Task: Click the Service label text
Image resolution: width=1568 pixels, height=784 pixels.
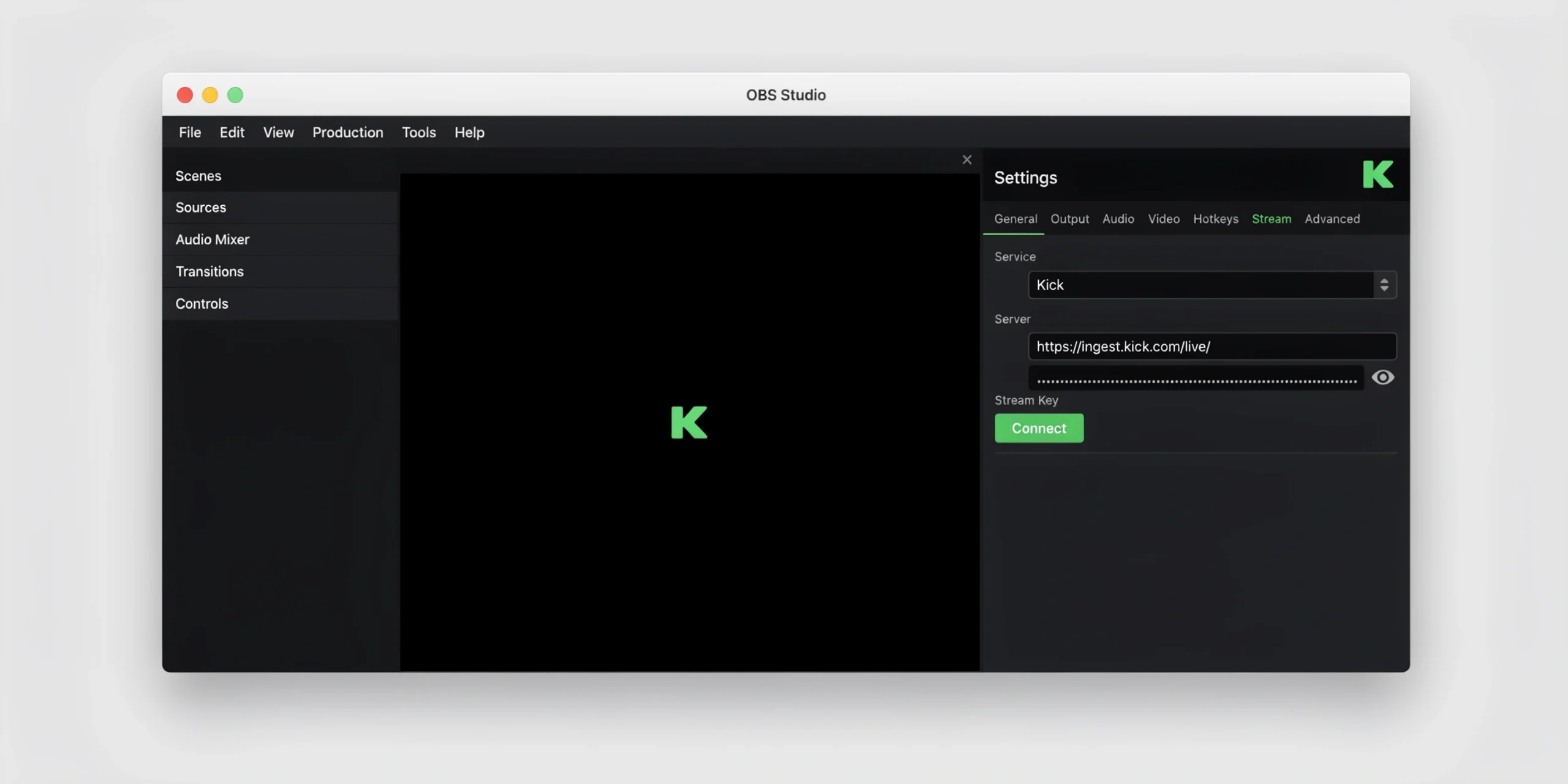Action: coord(1015,257)
